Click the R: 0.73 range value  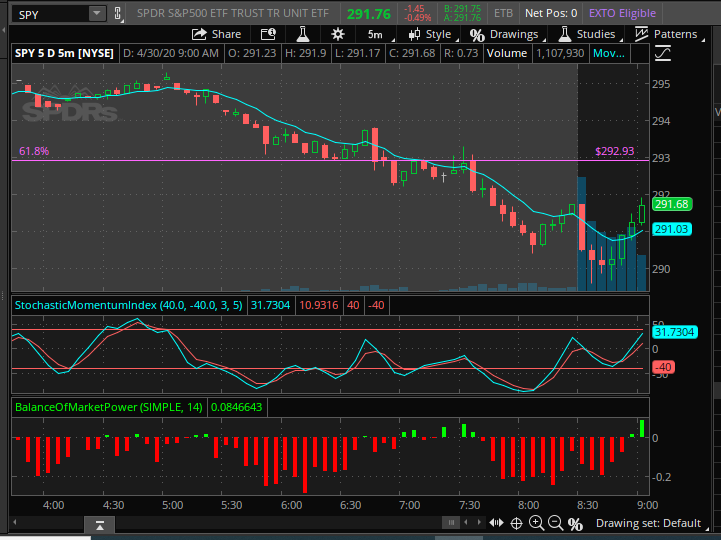click(x=461, y=53)
